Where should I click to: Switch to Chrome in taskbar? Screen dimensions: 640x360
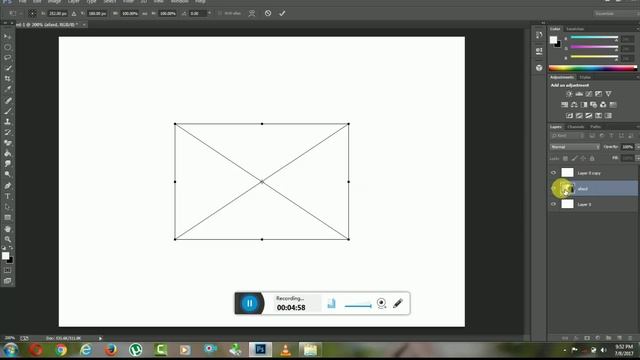pos(61,350)
